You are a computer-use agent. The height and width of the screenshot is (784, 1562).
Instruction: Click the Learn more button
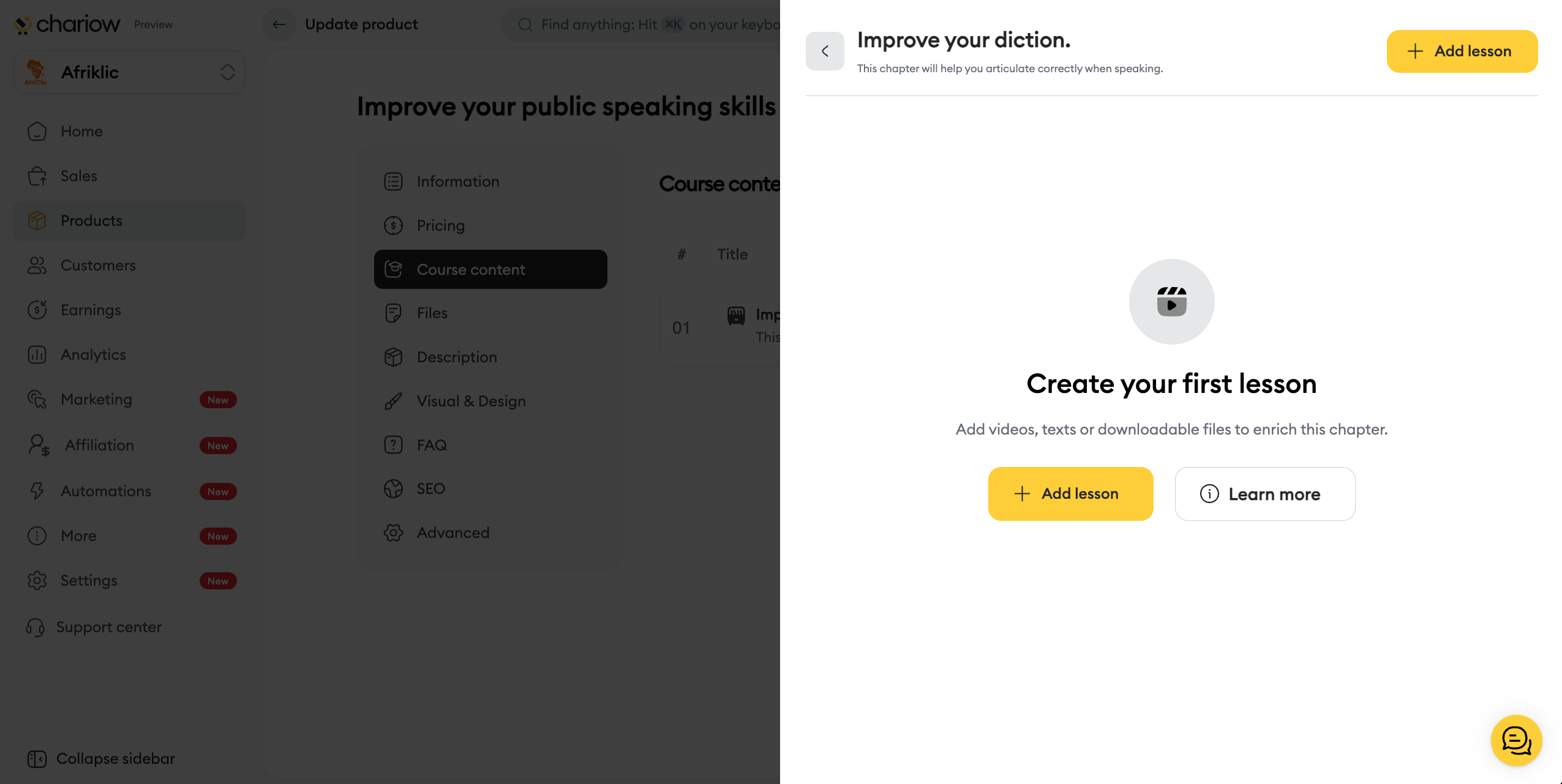click(1264, 494)
